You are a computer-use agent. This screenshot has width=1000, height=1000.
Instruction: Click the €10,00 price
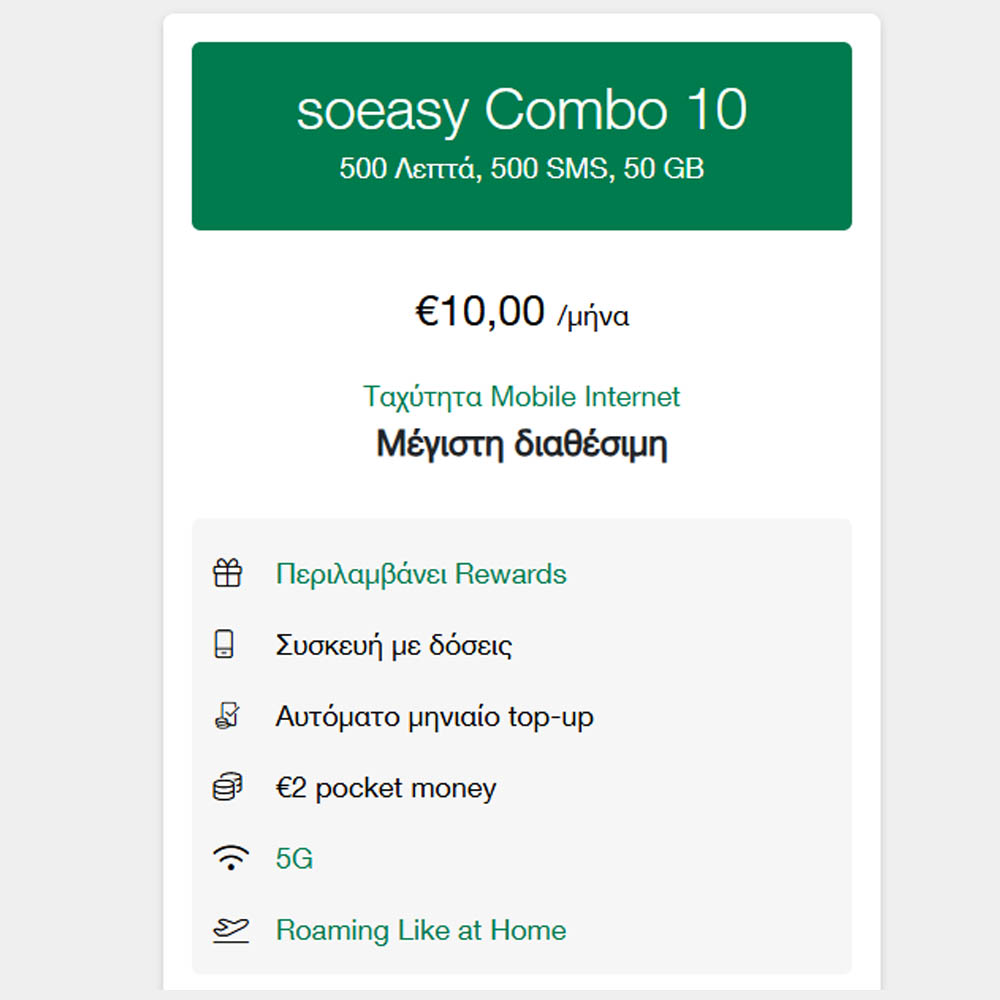(x=480, y=312)
